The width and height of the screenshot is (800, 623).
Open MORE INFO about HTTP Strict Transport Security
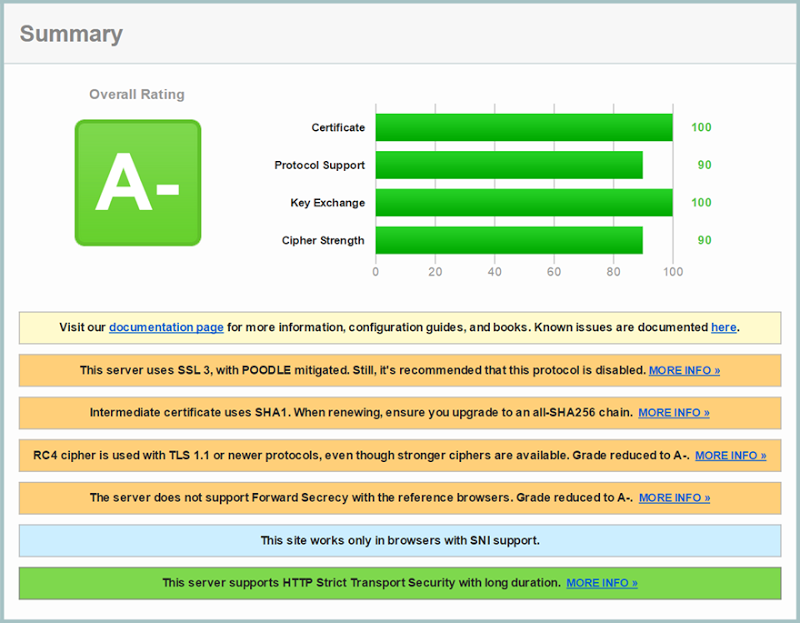click(601, 583)
